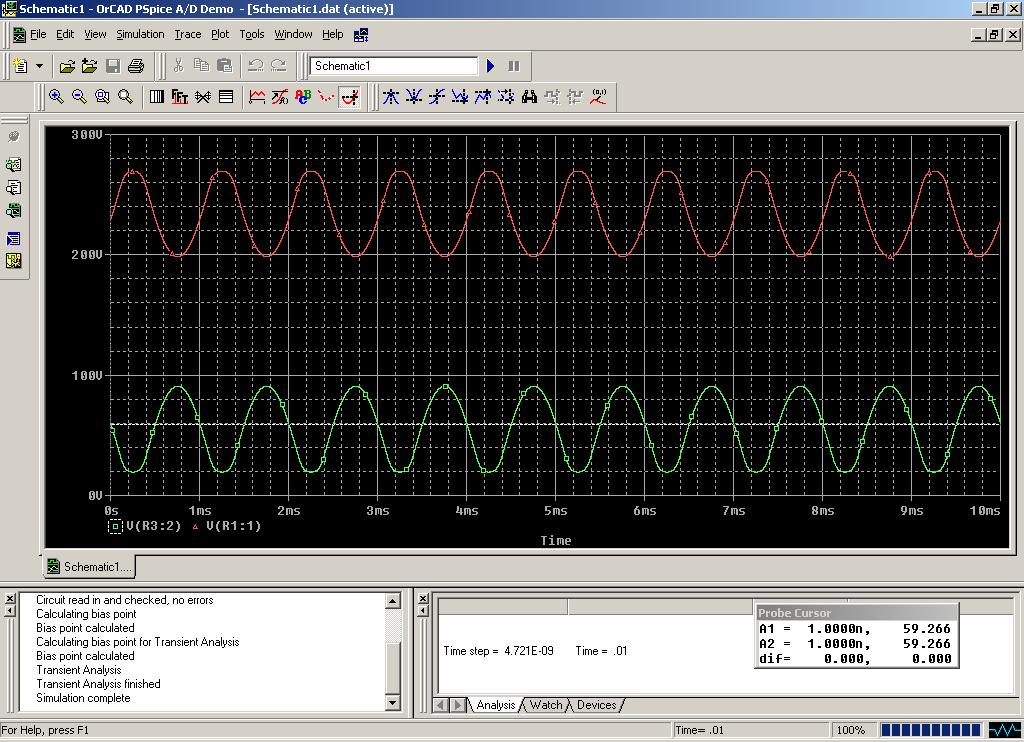Open the Edit menu
This screenshot has width=1024, height=742.
65,34
